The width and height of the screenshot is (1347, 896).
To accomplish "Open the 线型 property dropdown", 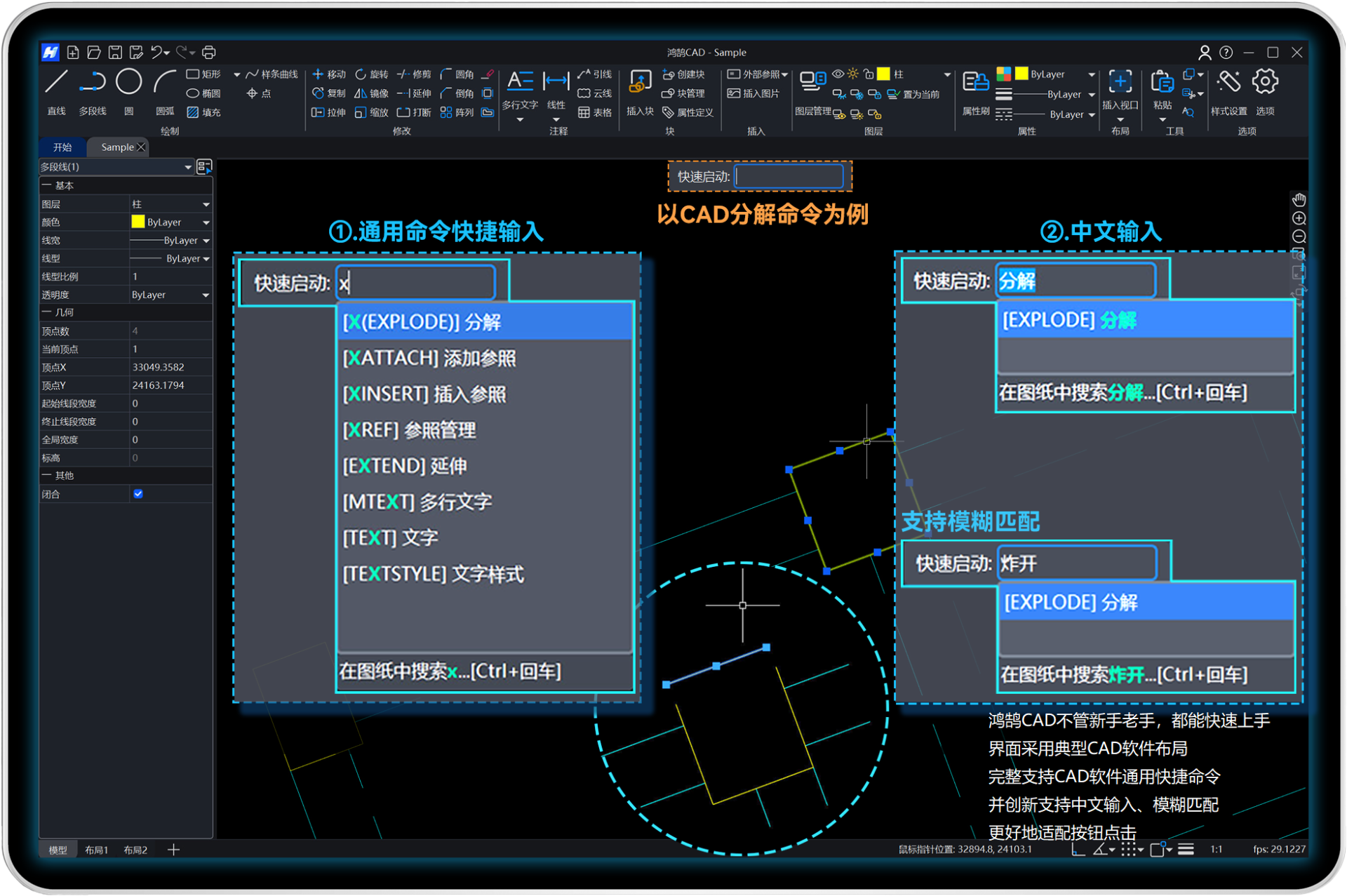I will coord(170,259).
